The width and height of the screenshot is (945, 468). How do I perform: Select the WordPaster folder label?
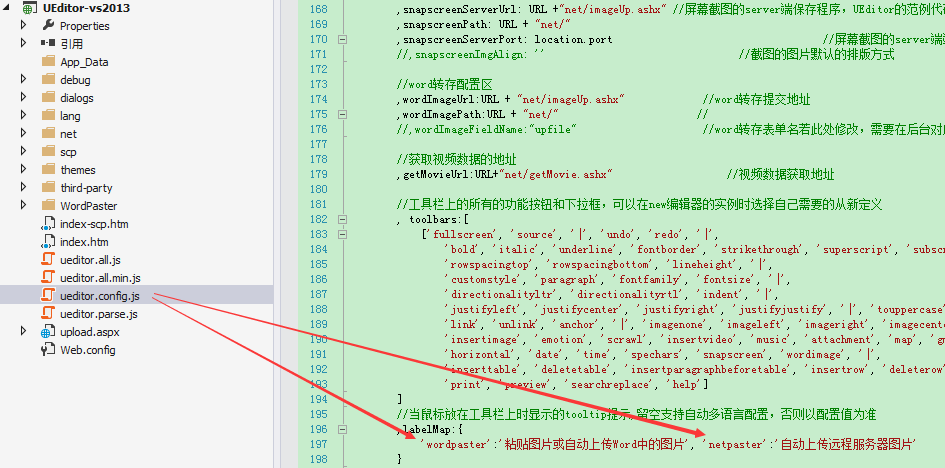click(x=89, y=206)
